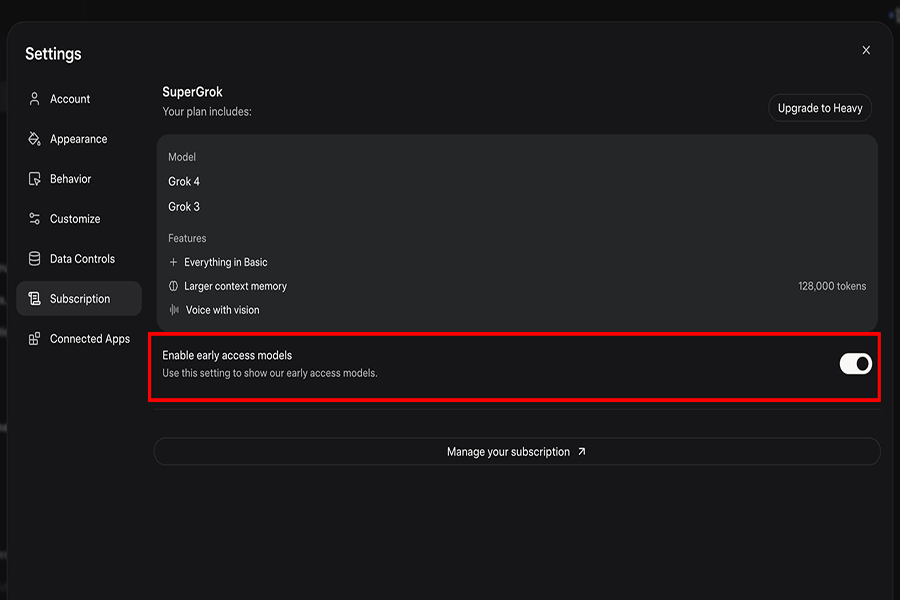Screen dimensions: 900x600
Task: Click the Data Controls database icon
Action: tap(34, 259)
